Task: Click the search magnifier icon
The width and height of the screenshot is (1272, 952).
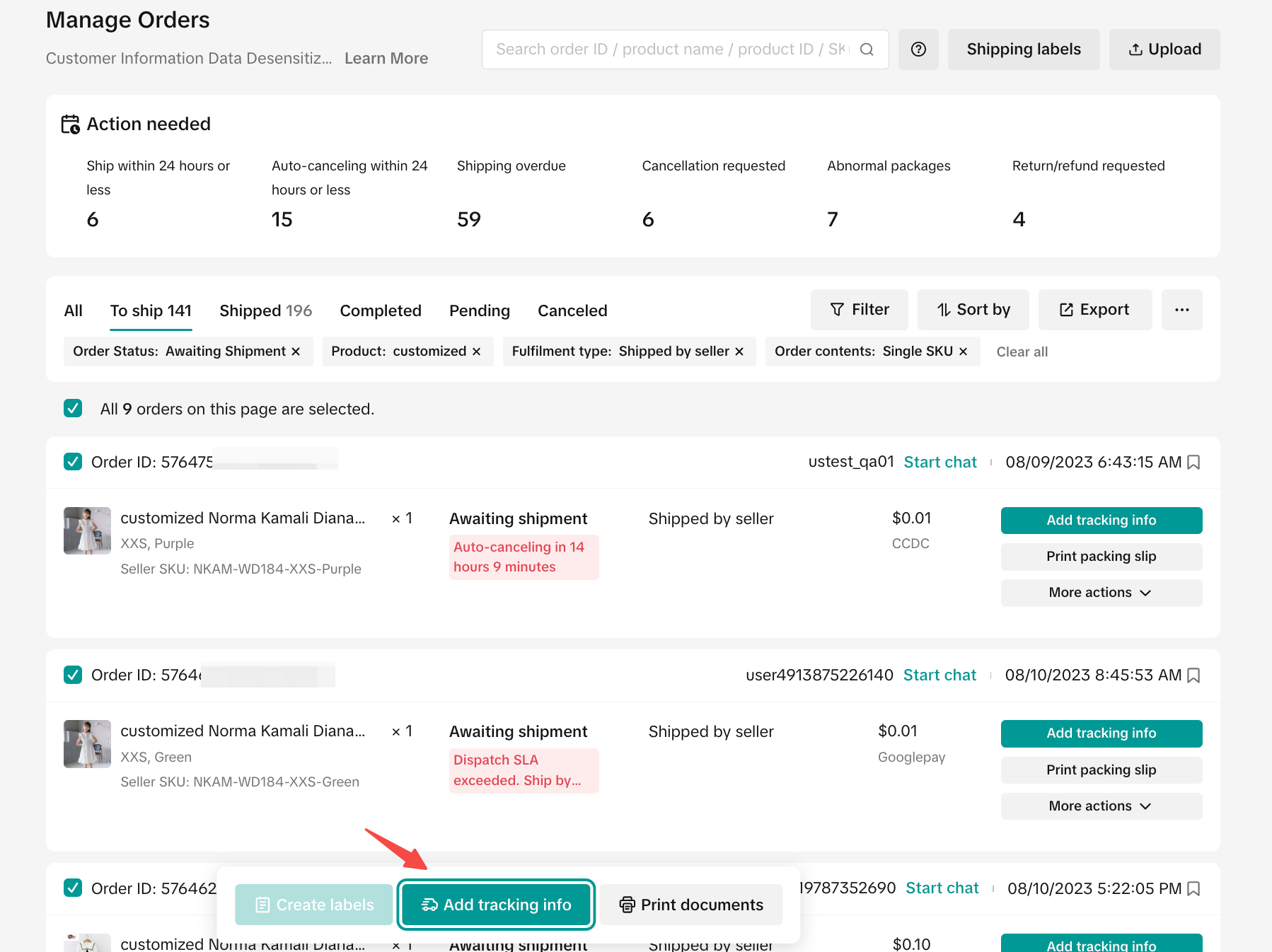Action: pyautogui.click(x=867, y=50)
